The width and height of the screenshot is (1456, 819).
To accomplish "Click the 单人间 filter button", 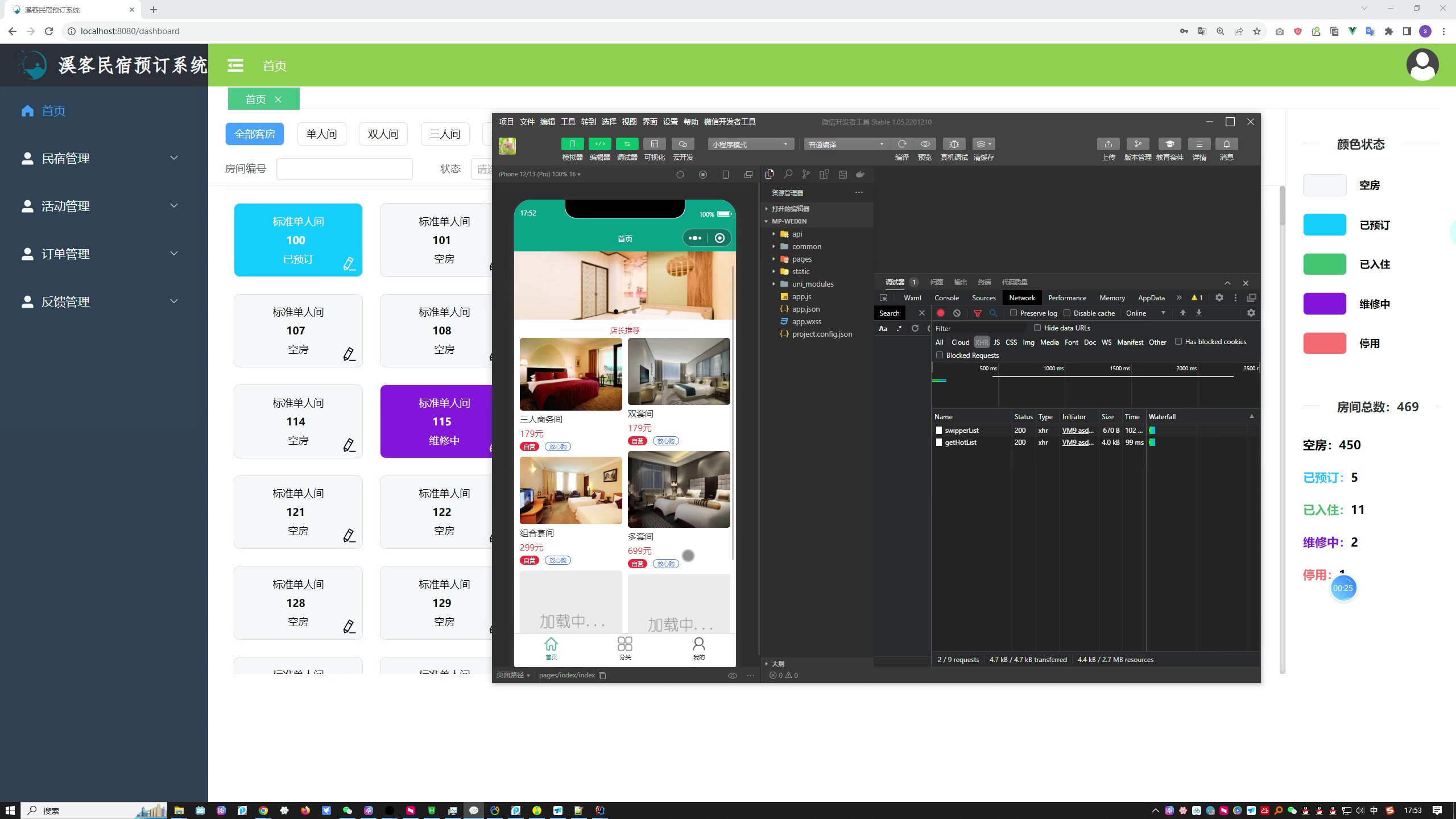I will [x=321, y=133].
